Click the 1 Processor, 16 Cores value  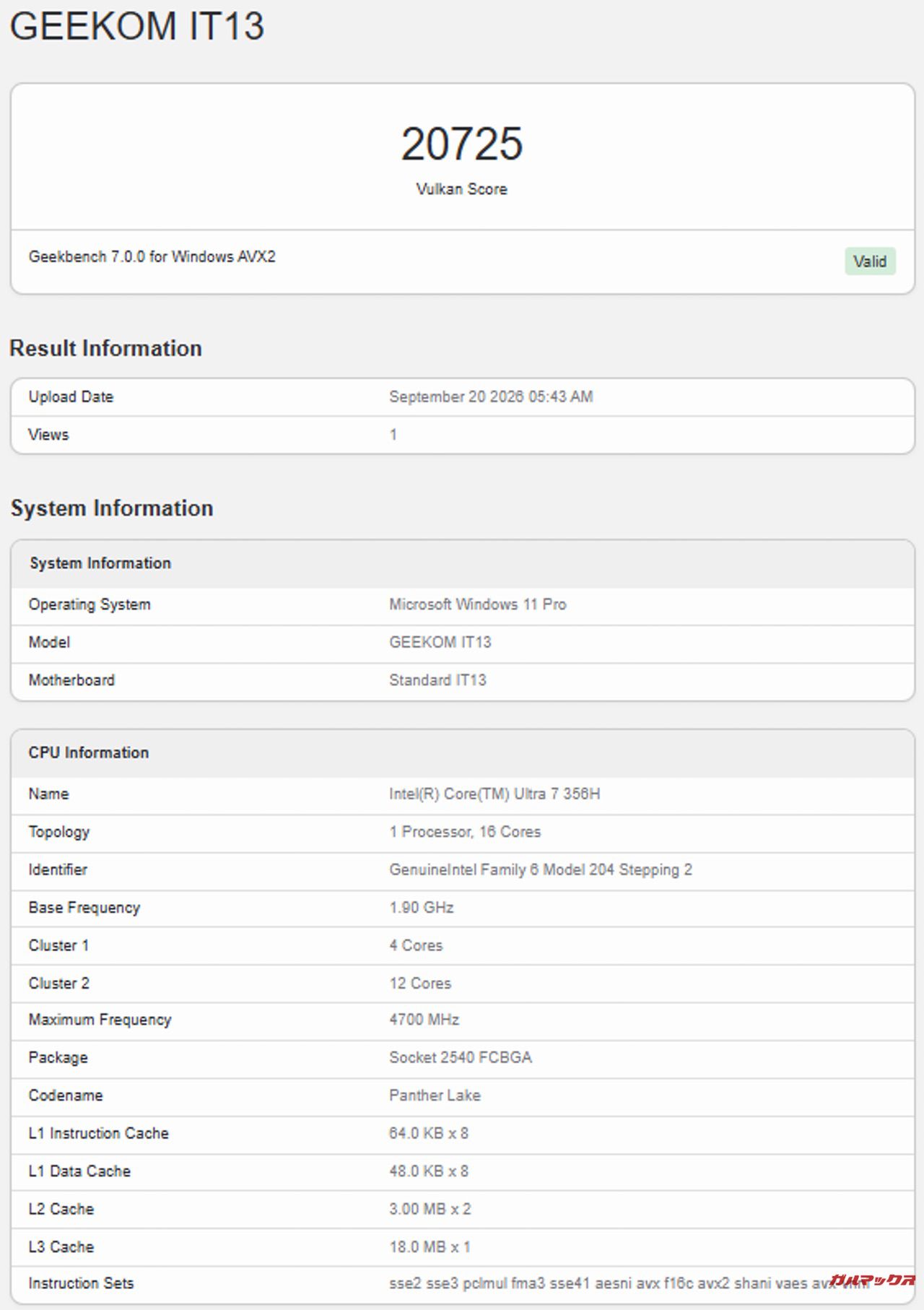pos(465,832)
